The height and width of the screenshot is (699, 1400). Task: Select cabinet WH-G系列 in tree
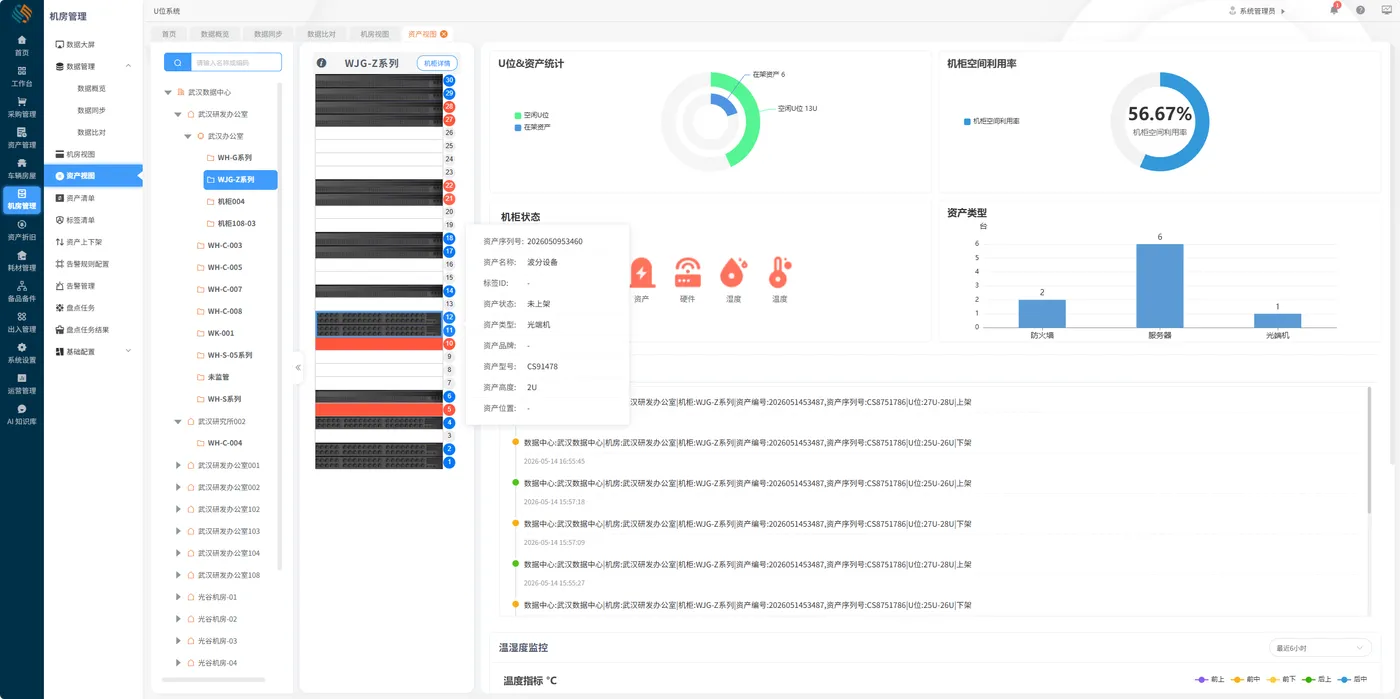coord(234,158)
